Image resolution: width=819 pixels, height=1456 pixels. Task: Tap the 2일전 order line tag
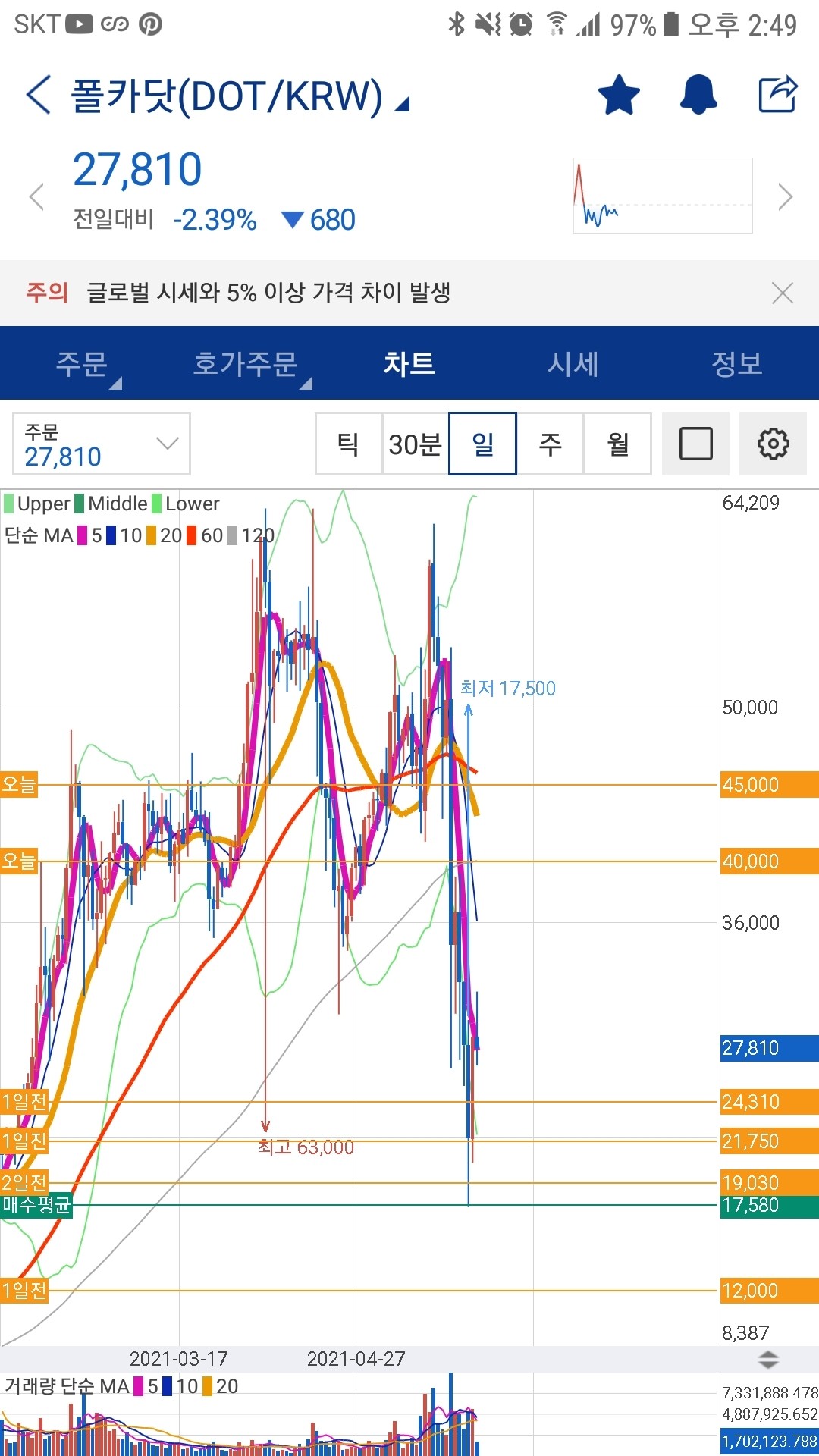point(24,1181)
